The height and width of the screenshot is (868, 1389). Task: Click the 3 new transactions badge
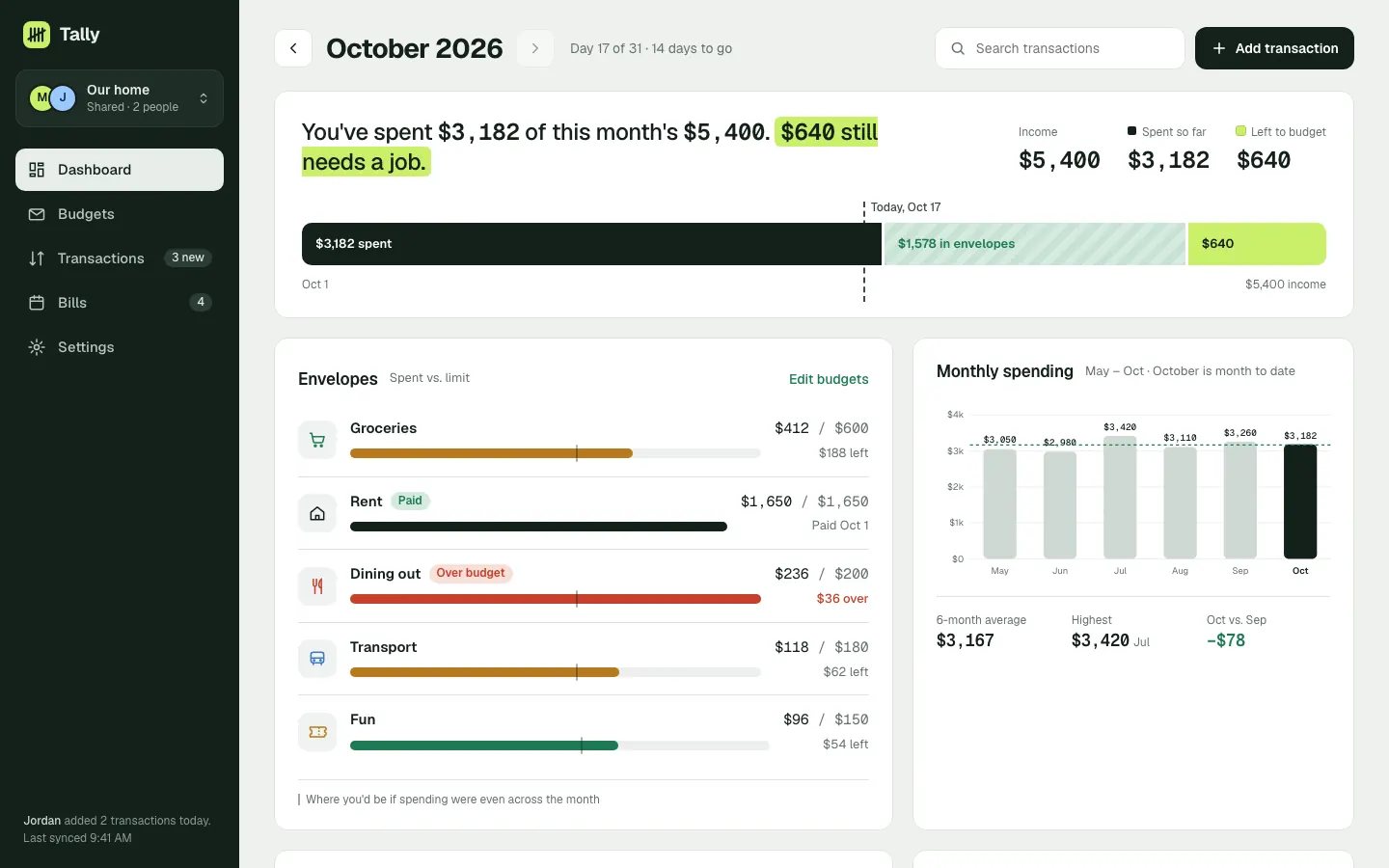pyautogui.click(x=188, y=258)
